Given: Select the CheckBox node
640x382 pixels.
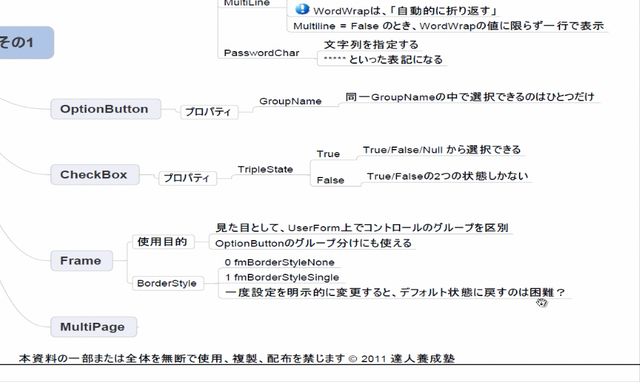Looking at the screenshot, I should 95,175.
